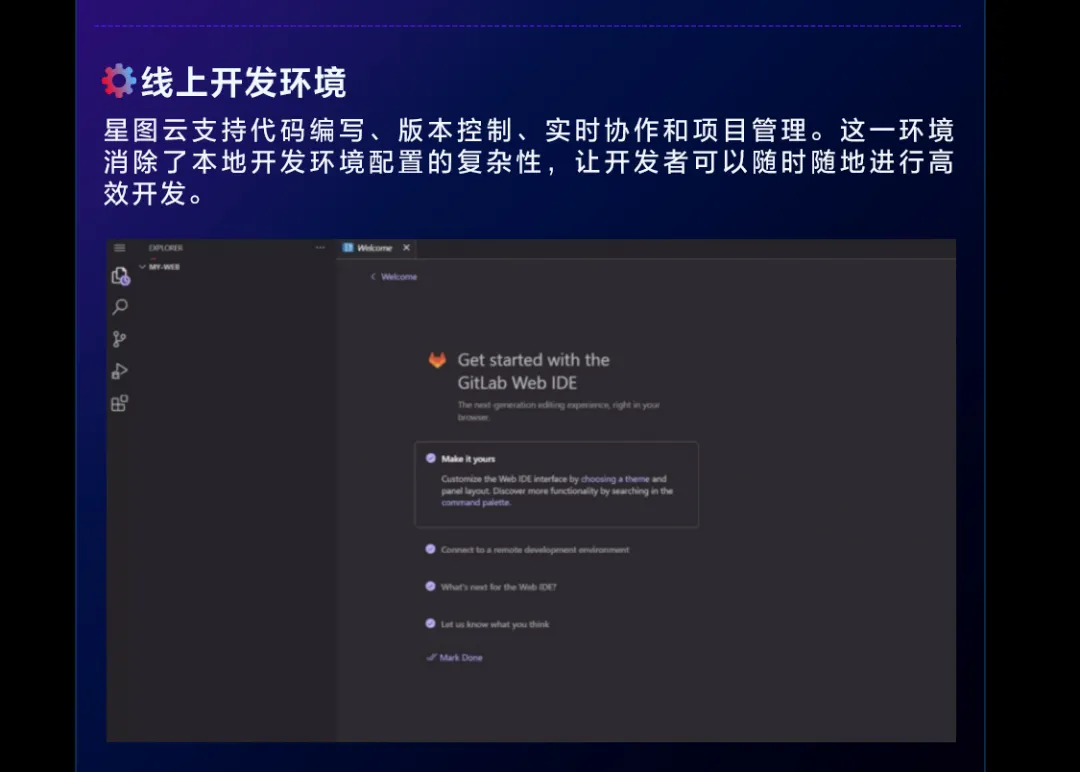Open the Run and Debug view

click(x=120, y=371)
